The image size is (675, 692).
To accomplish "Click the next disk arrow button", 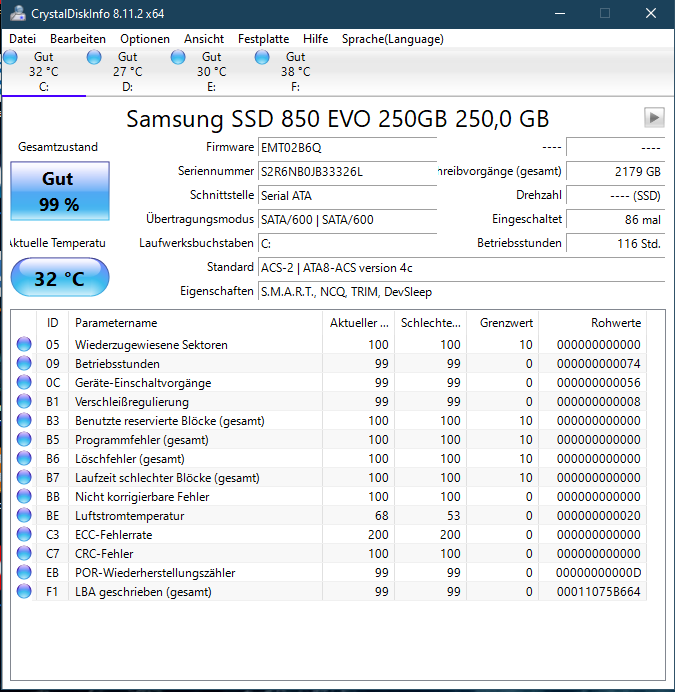I will point(654,118).
